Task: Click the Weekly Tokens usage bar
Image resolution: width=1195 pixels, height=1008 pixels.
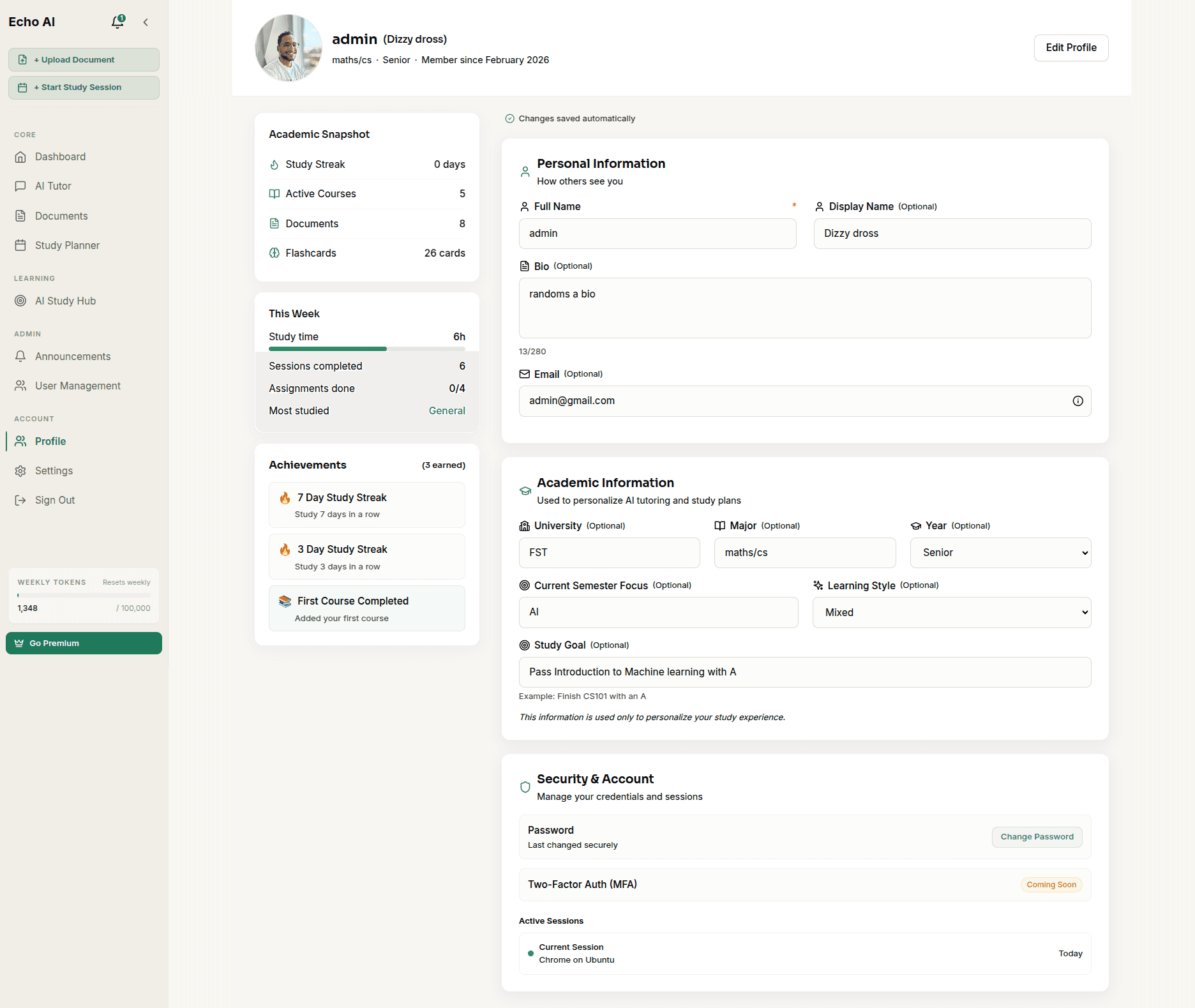Action: (84, 595)
